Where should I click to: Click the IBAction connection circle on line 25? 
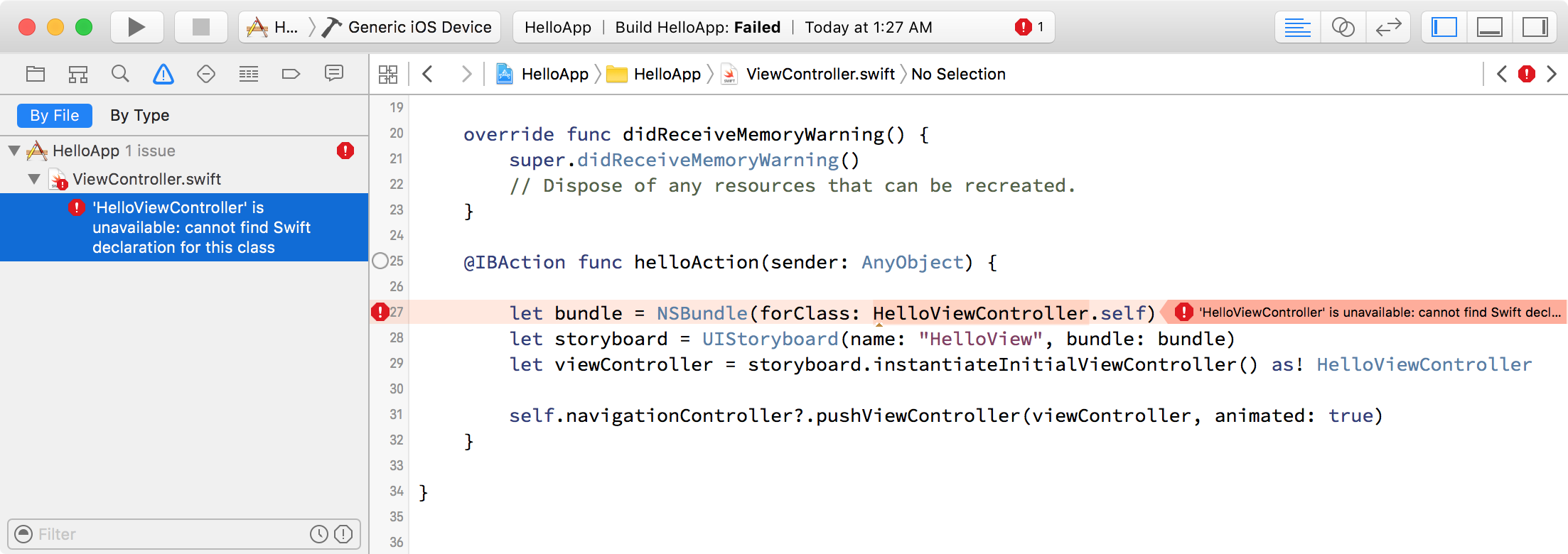click(x=380, y=261)
